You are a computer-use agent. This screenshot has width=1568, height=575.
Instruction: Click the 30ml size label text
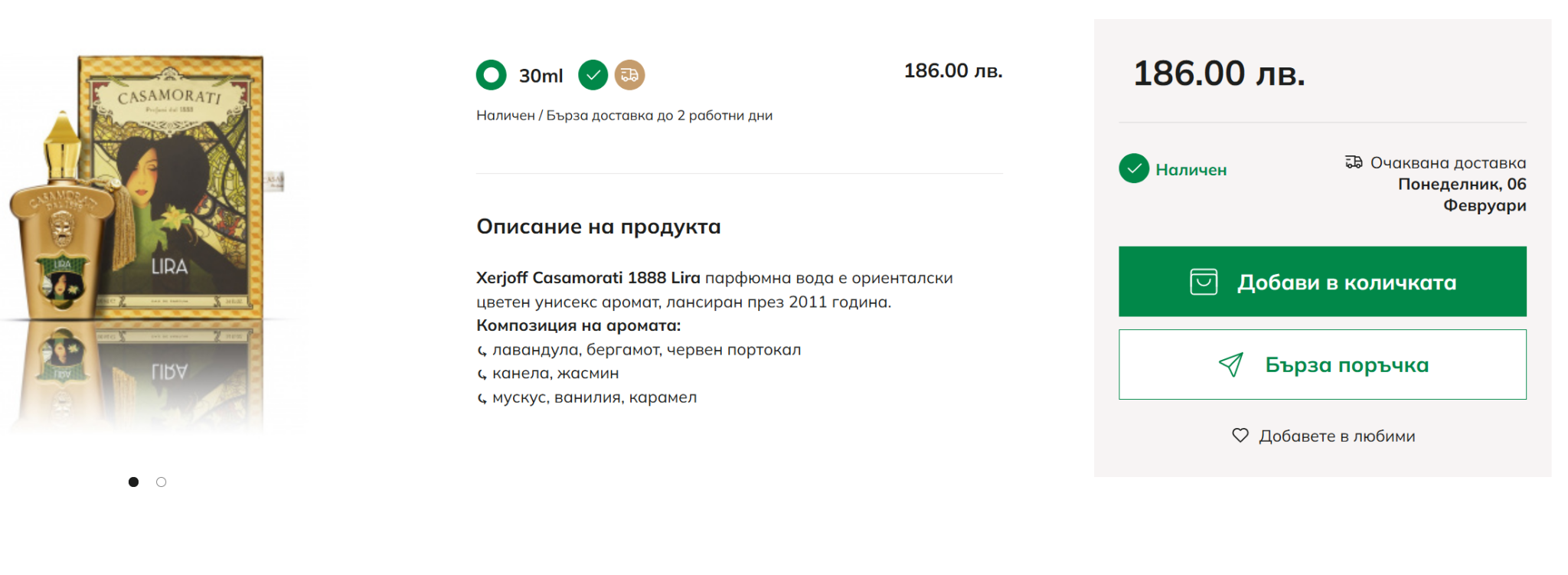click(541, 76)
